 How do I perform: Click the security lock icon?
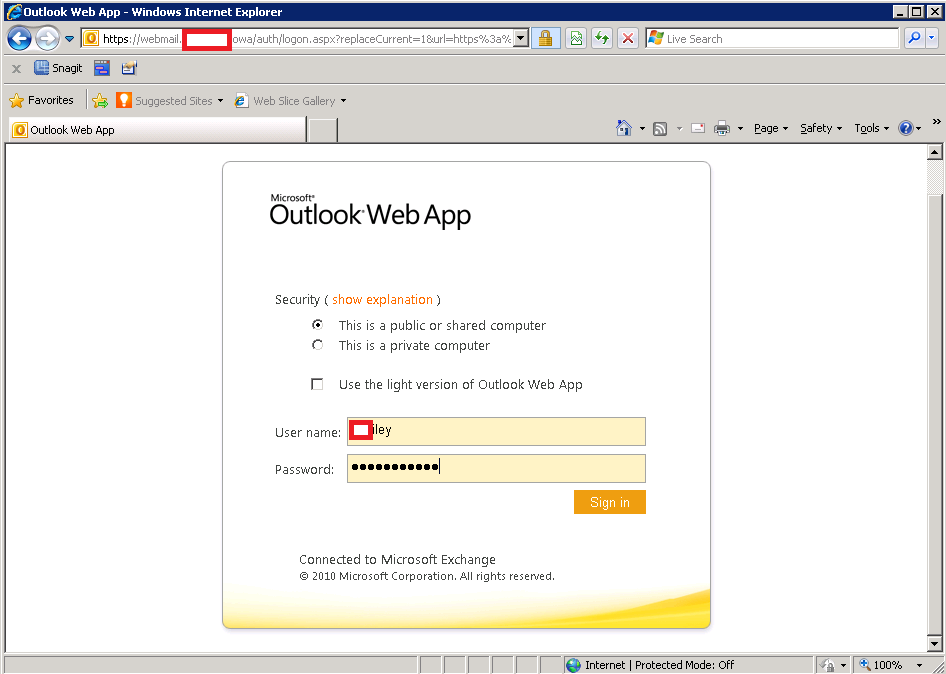click(545, 39)
